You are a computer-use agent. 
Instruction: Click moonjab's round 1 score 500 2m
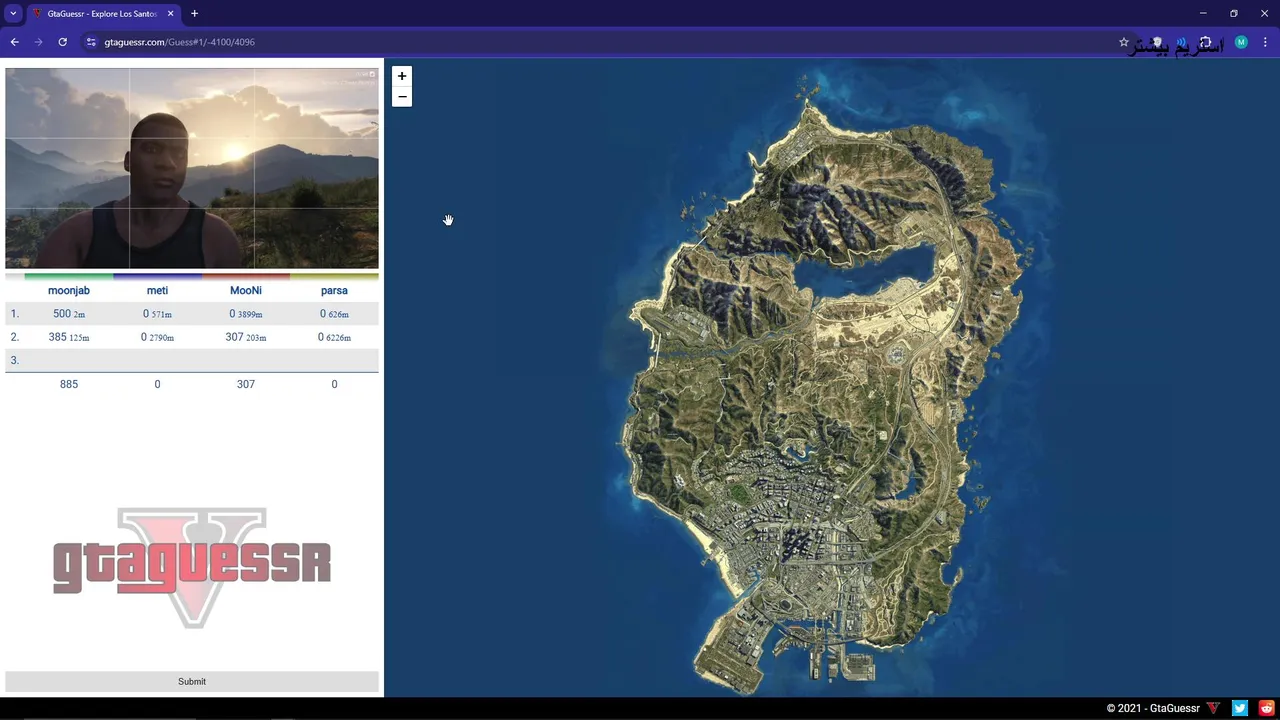tap(69, 314)
